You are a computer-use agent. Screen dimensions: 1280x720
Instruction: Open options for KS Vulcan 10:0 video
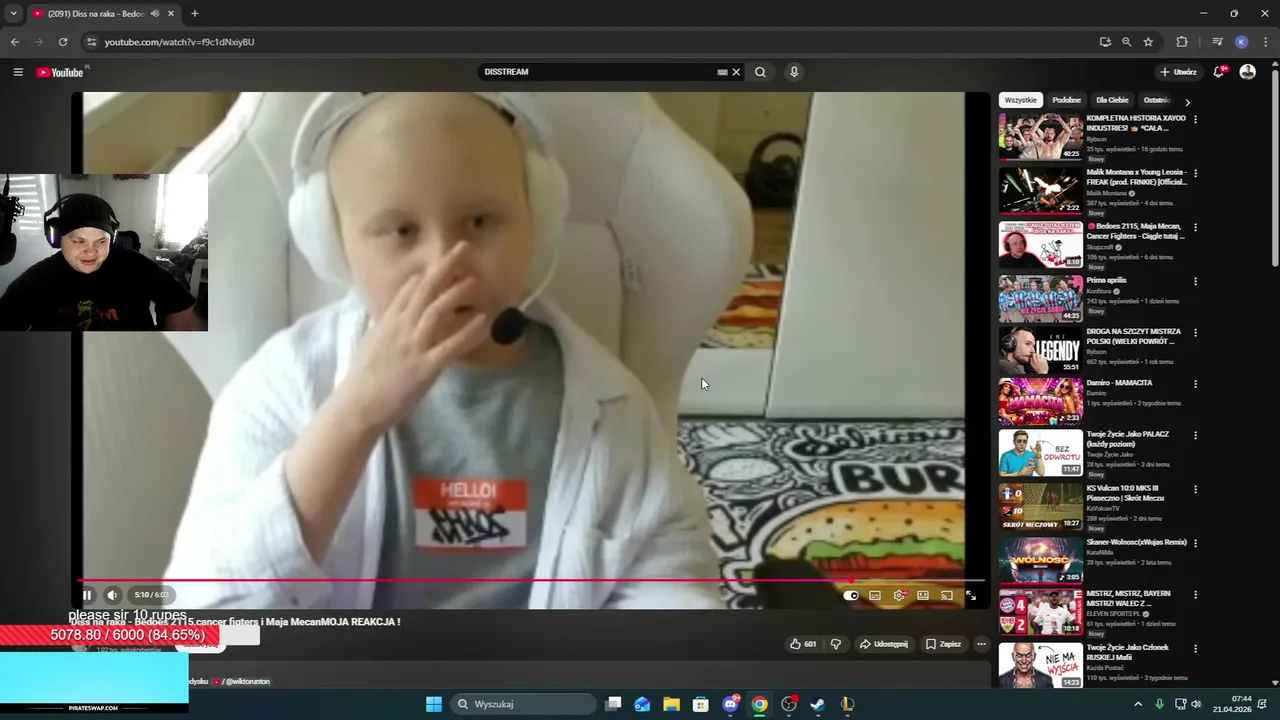click(x=1195, y=490)
